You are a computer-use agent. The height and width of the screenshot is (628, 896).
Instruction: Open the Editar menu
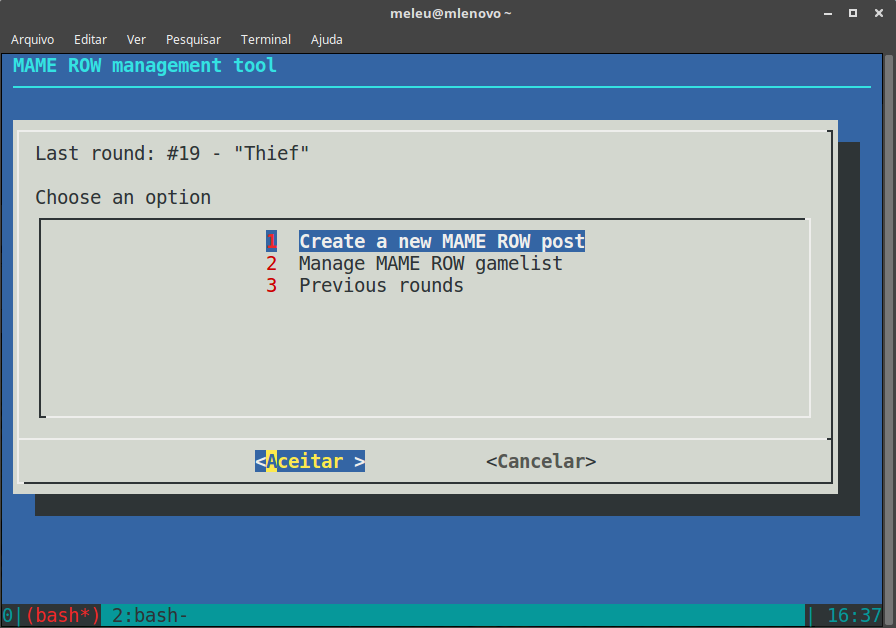pyautogui.click(x=90, y=40)
